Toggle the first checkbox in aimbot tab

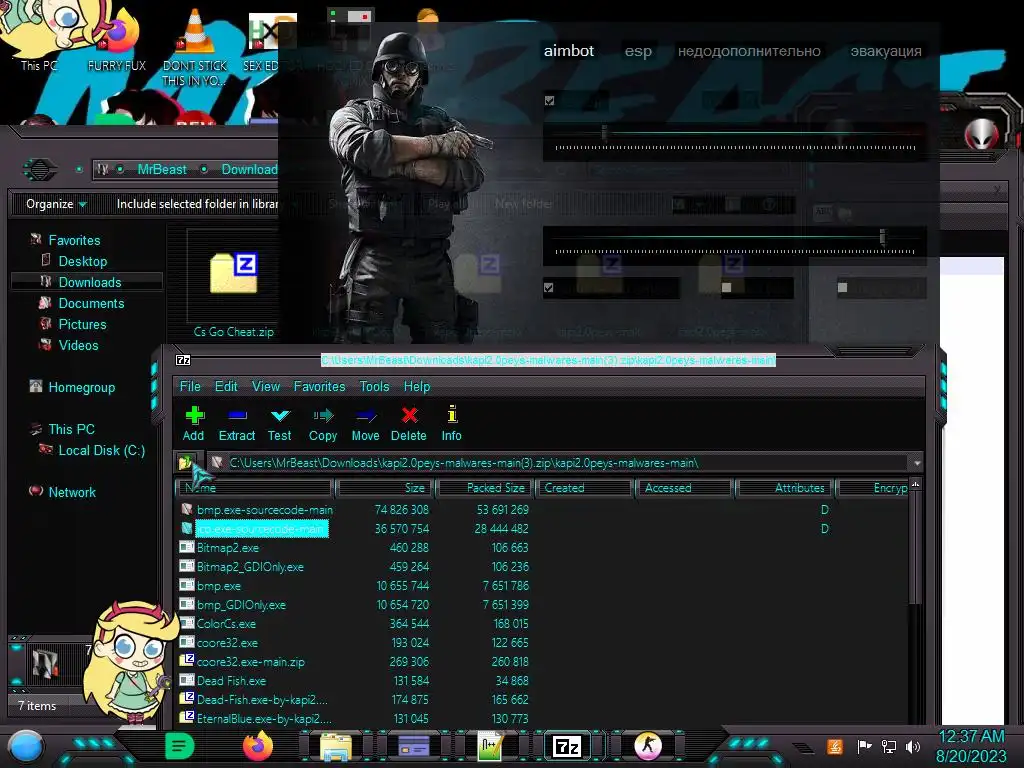[549, 101]
